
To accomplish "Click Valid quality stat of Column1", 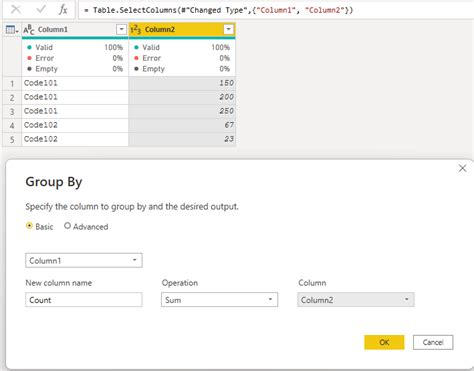I will 75,47.
